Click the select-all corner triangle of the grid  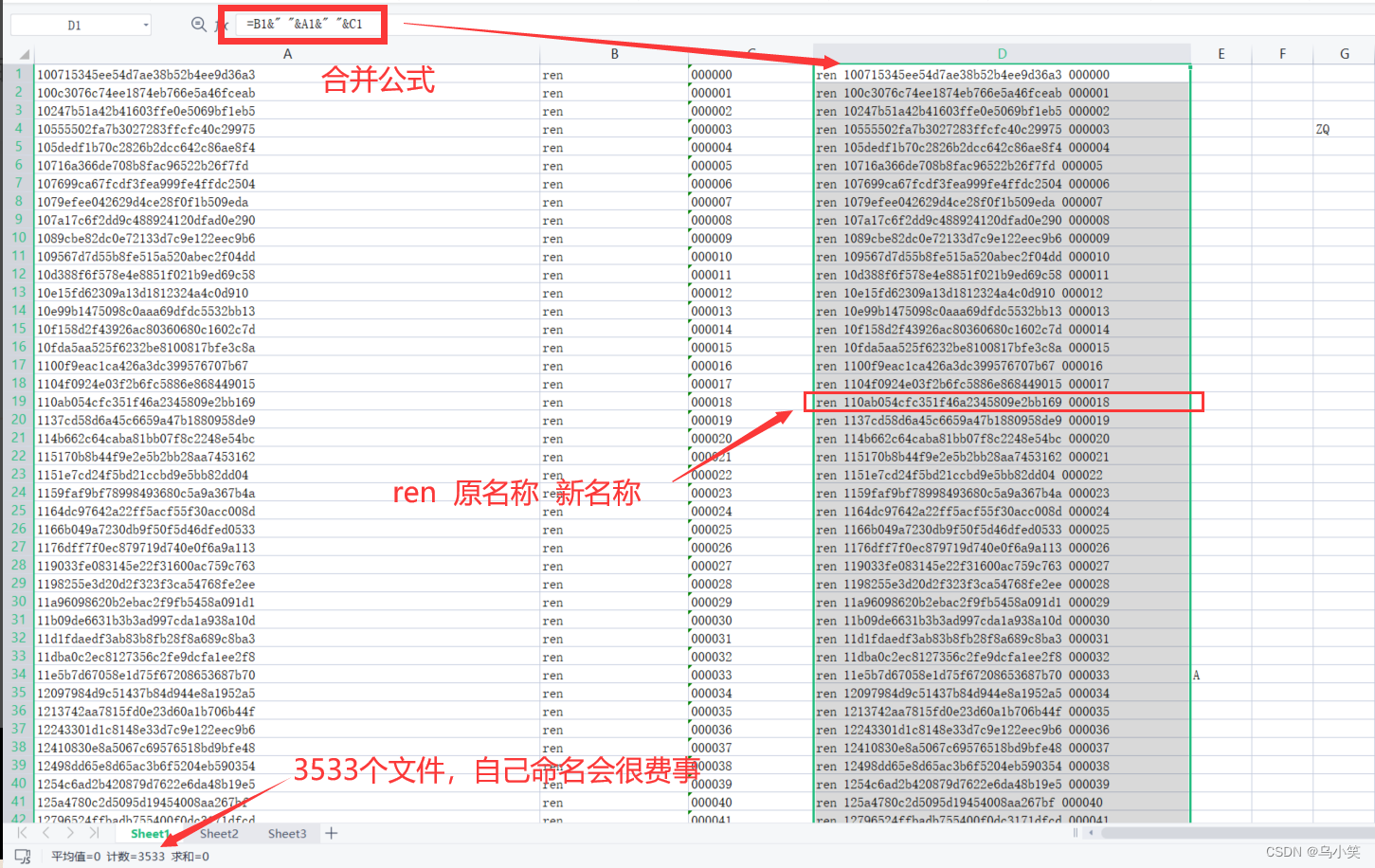click(x=25, y=54)
